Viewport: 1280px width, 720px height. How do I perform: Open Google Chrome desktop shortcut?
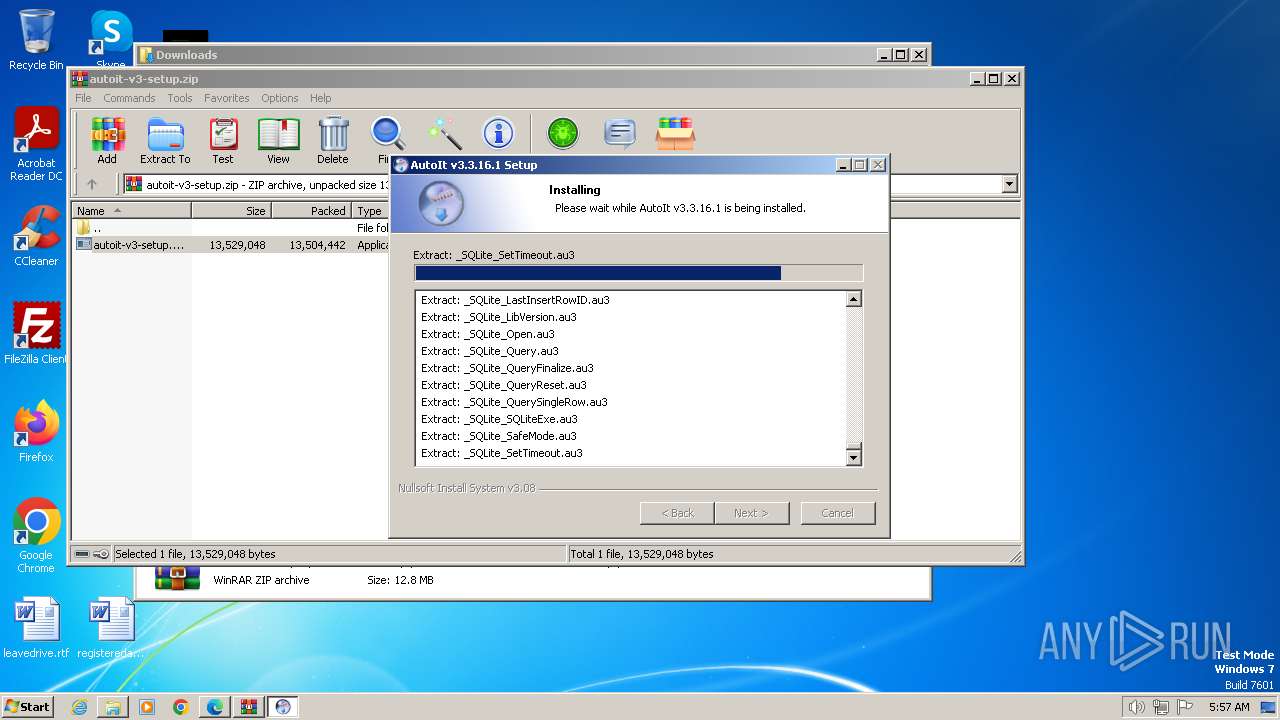(x=36, y=535)
